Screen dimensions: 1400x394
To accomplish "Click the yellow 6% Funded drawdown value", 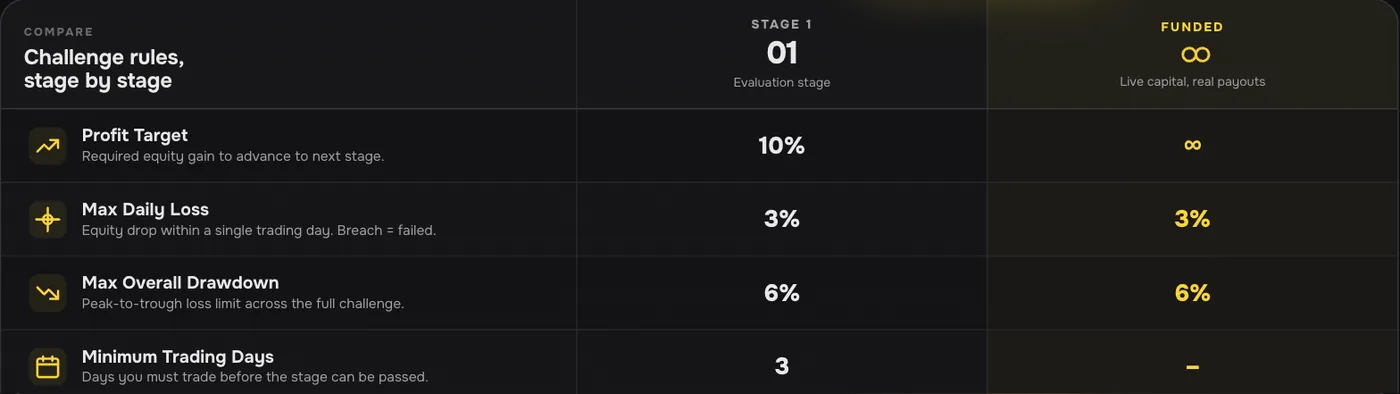I will (1193, 293).
